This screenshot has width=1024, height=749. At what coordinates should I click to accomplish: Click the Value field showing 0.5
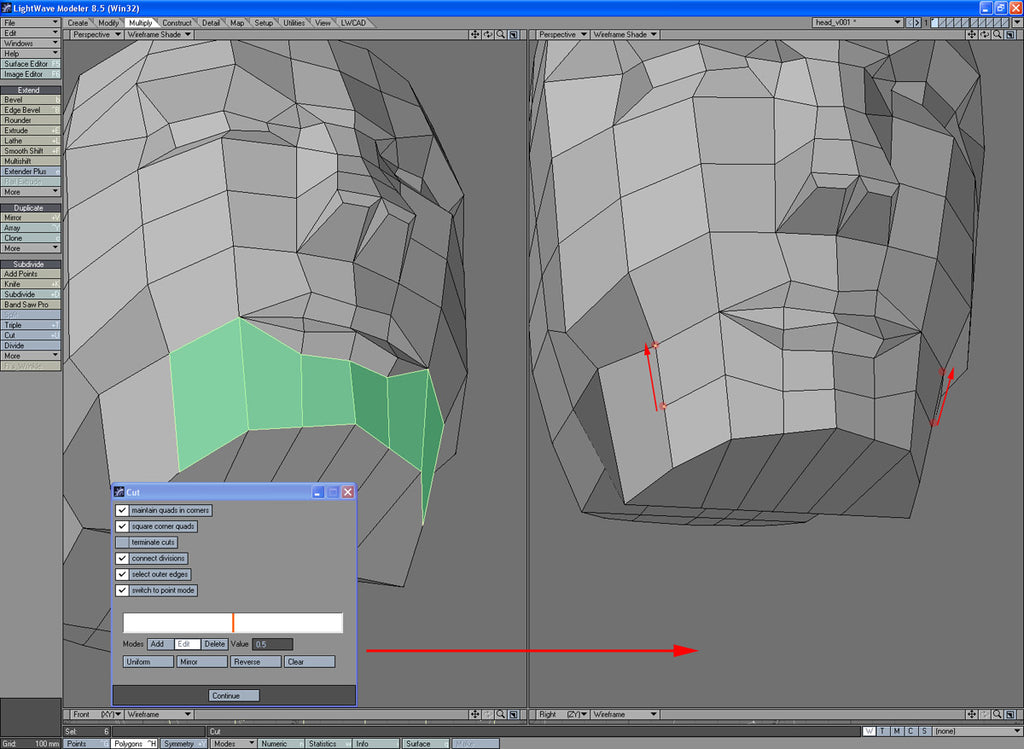pyautogui.click(x=272, y=645)
